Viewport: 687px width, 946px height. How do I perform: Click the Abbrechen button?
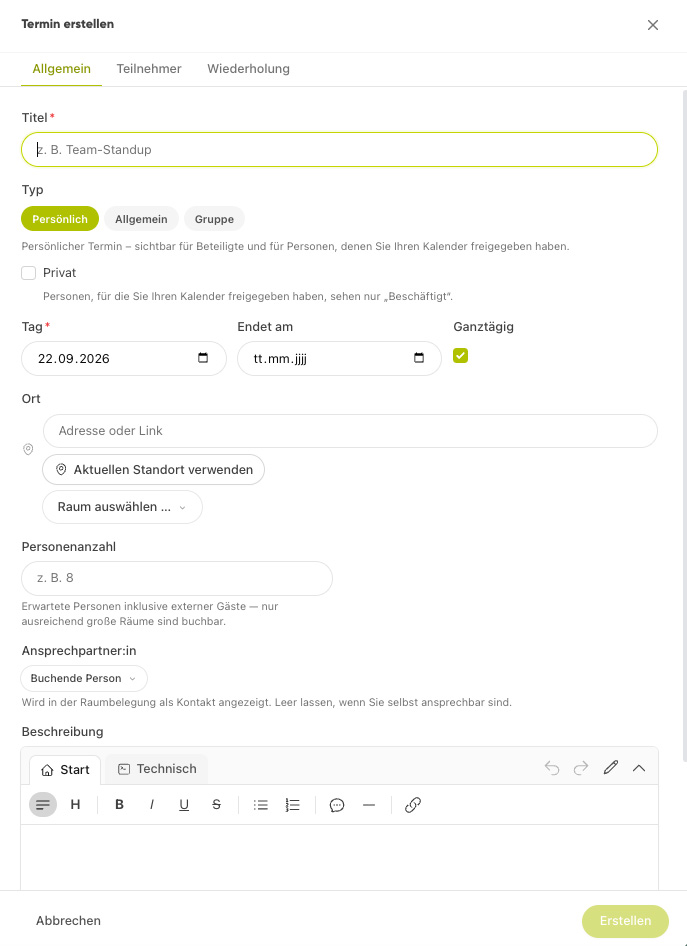[68, 921]
